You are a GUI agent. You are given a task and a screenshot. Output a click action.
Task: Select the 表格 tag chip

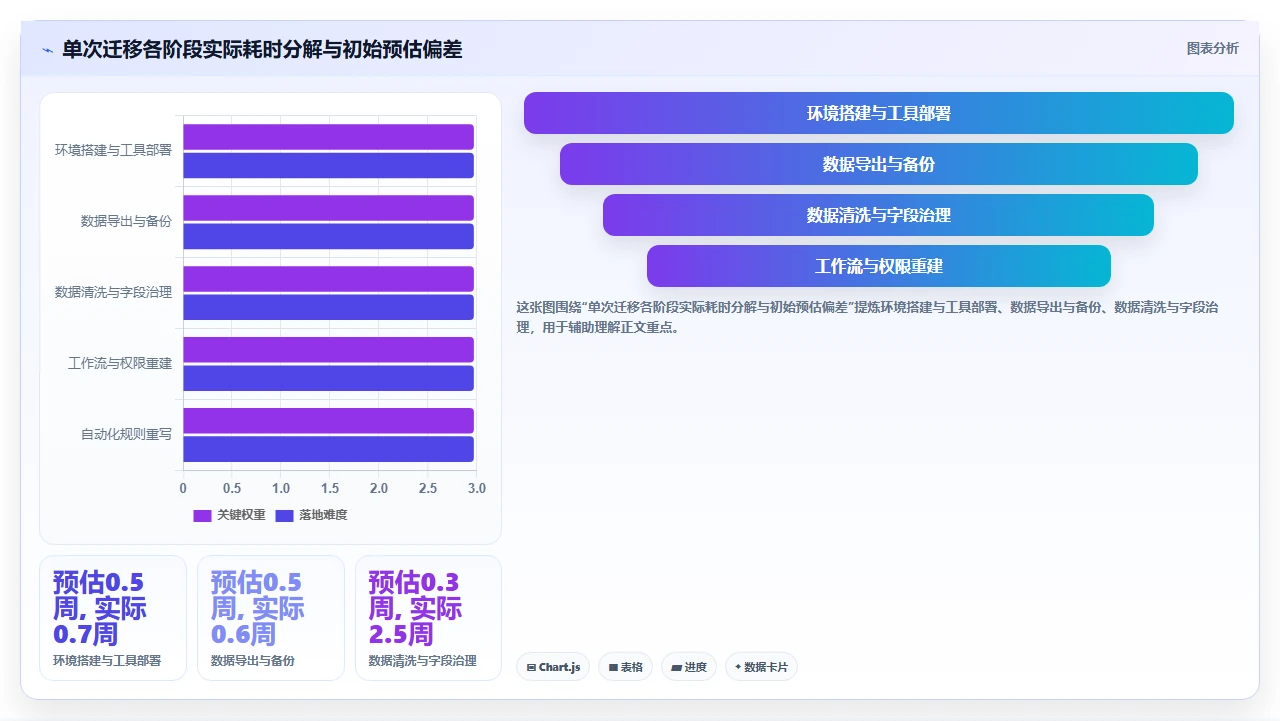pyautogui.click(x=625, y=667)
